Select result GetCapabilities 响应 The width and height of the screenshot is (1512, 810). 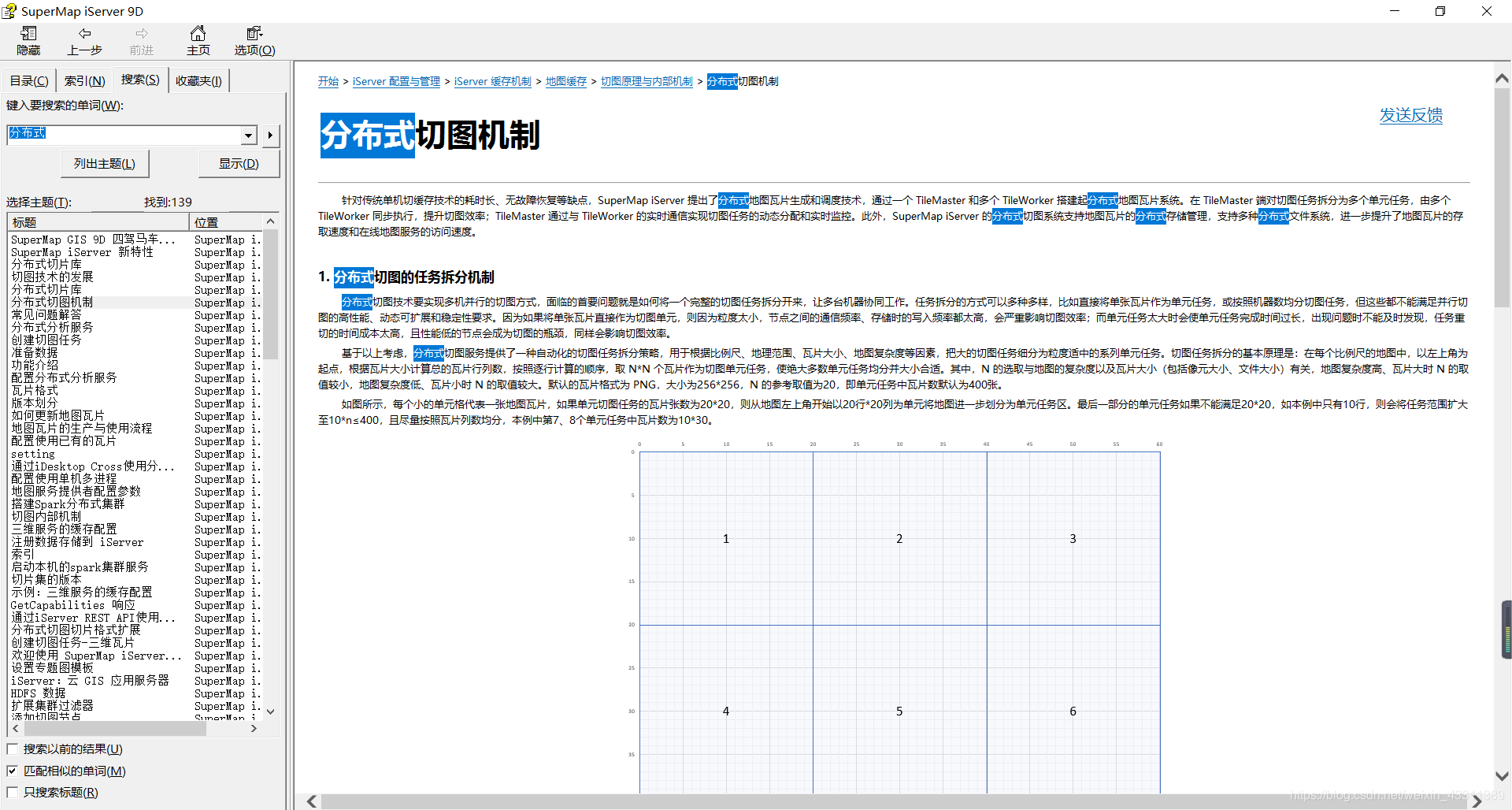pos(73,605)
